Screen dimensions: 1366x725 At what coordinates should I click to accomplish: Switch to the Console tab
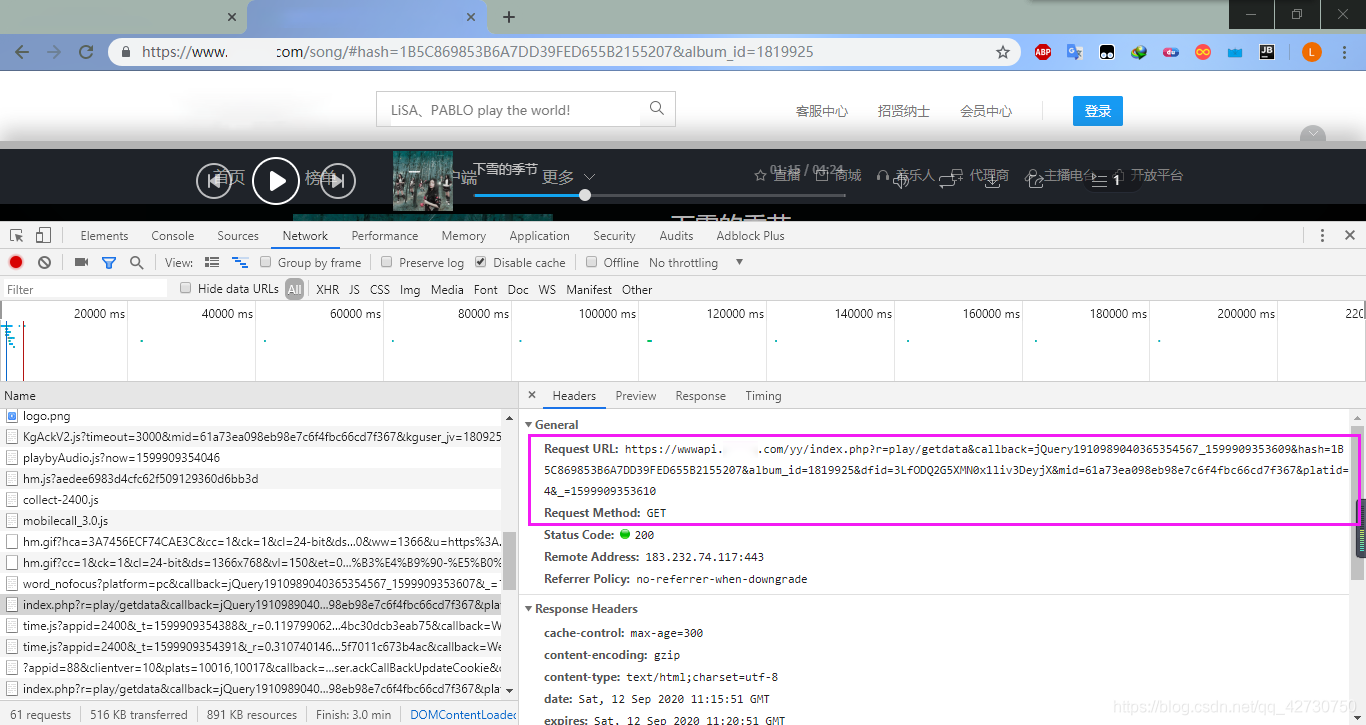pyautogui.click(x=173, y=236)
